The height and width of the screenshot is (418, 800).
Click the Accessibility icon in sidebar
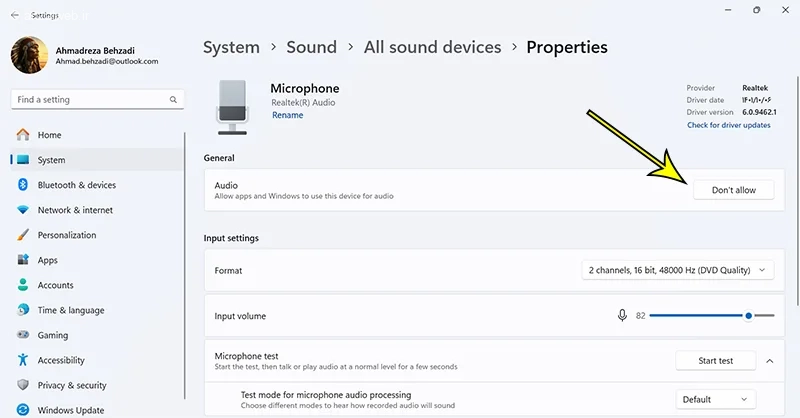tap(22, 360)
